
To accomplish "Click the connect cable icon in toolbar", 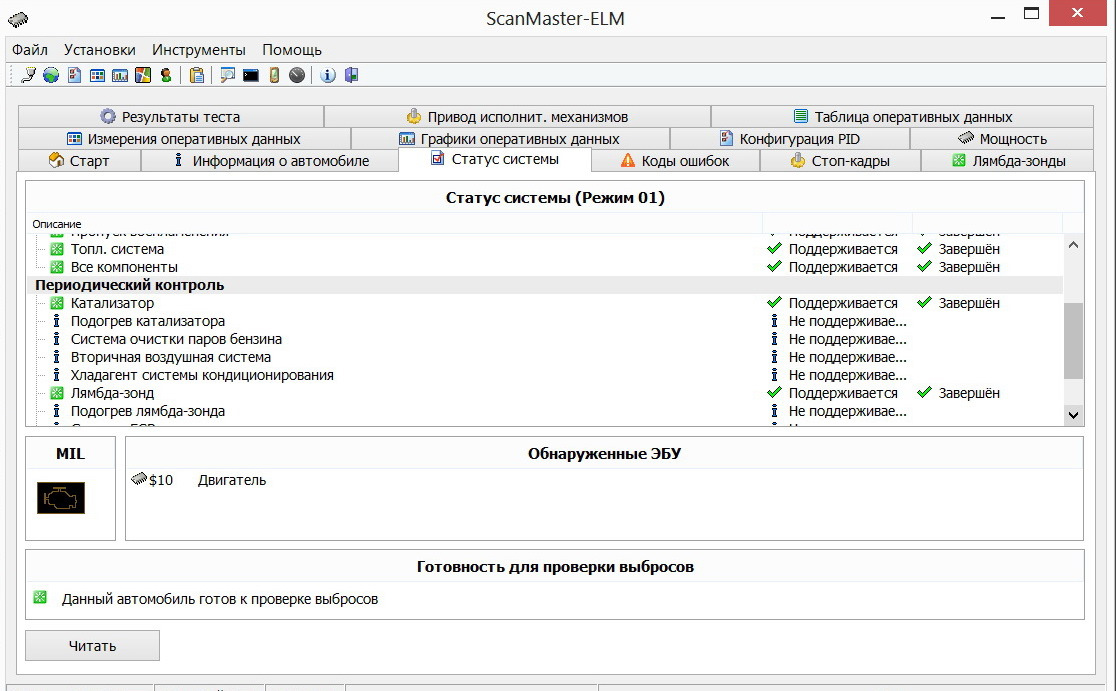I will coord(29,75).
